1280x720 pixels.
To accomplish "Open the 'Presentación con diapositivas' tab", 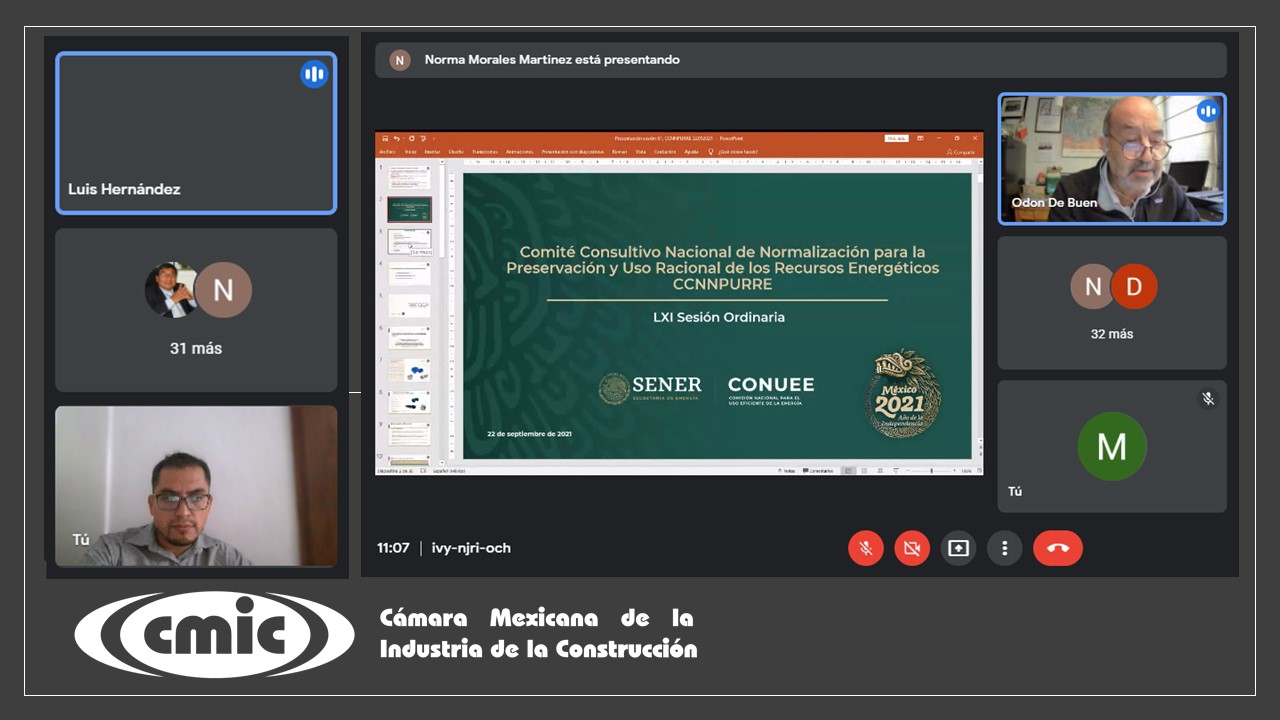I will coord(572,152).
